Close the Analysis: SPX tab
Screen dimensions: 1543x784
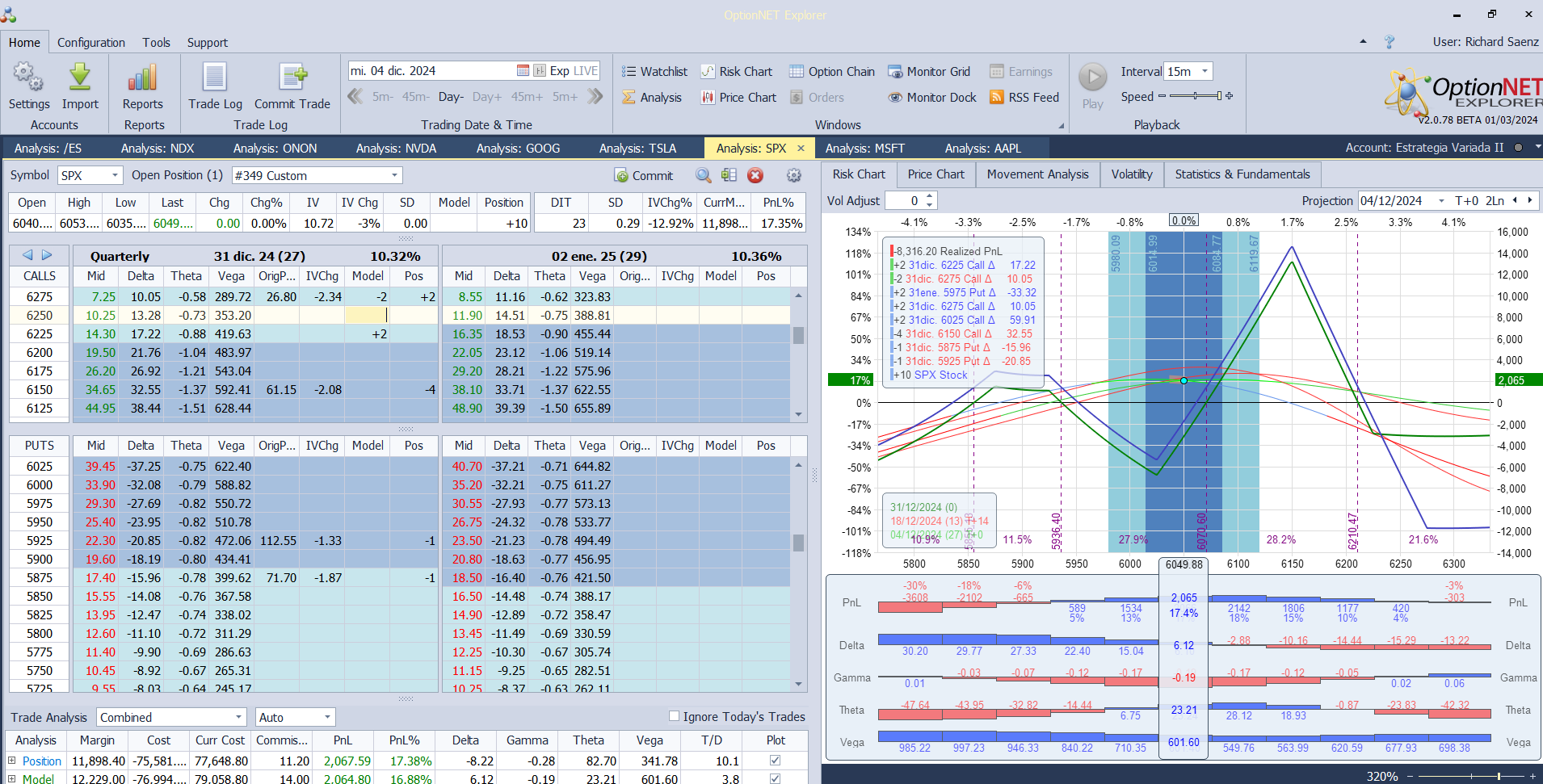point(801,148)
